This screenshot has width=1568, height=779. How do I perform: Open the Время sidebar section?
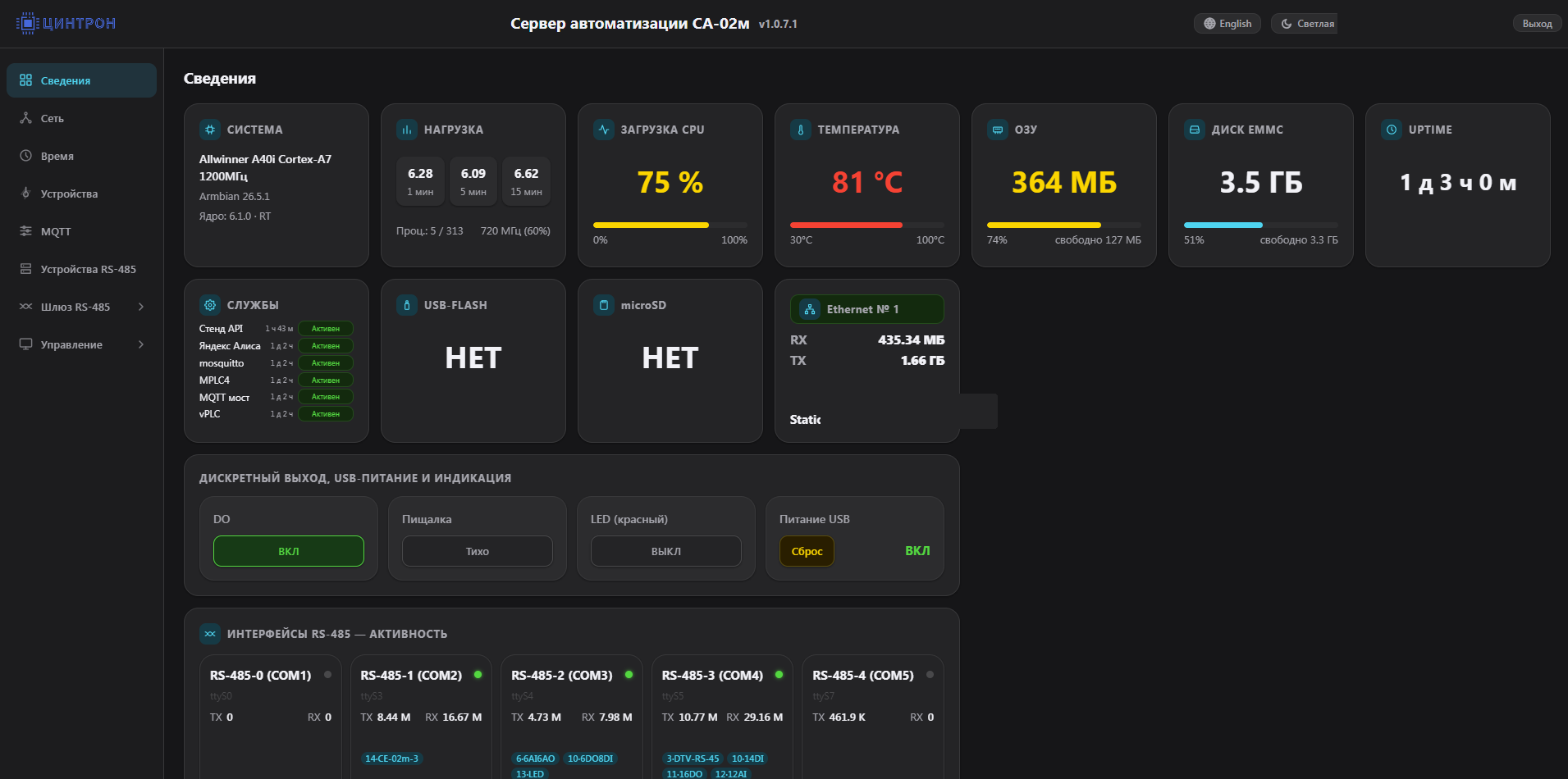pyautogui.click(x=81, y=156)
